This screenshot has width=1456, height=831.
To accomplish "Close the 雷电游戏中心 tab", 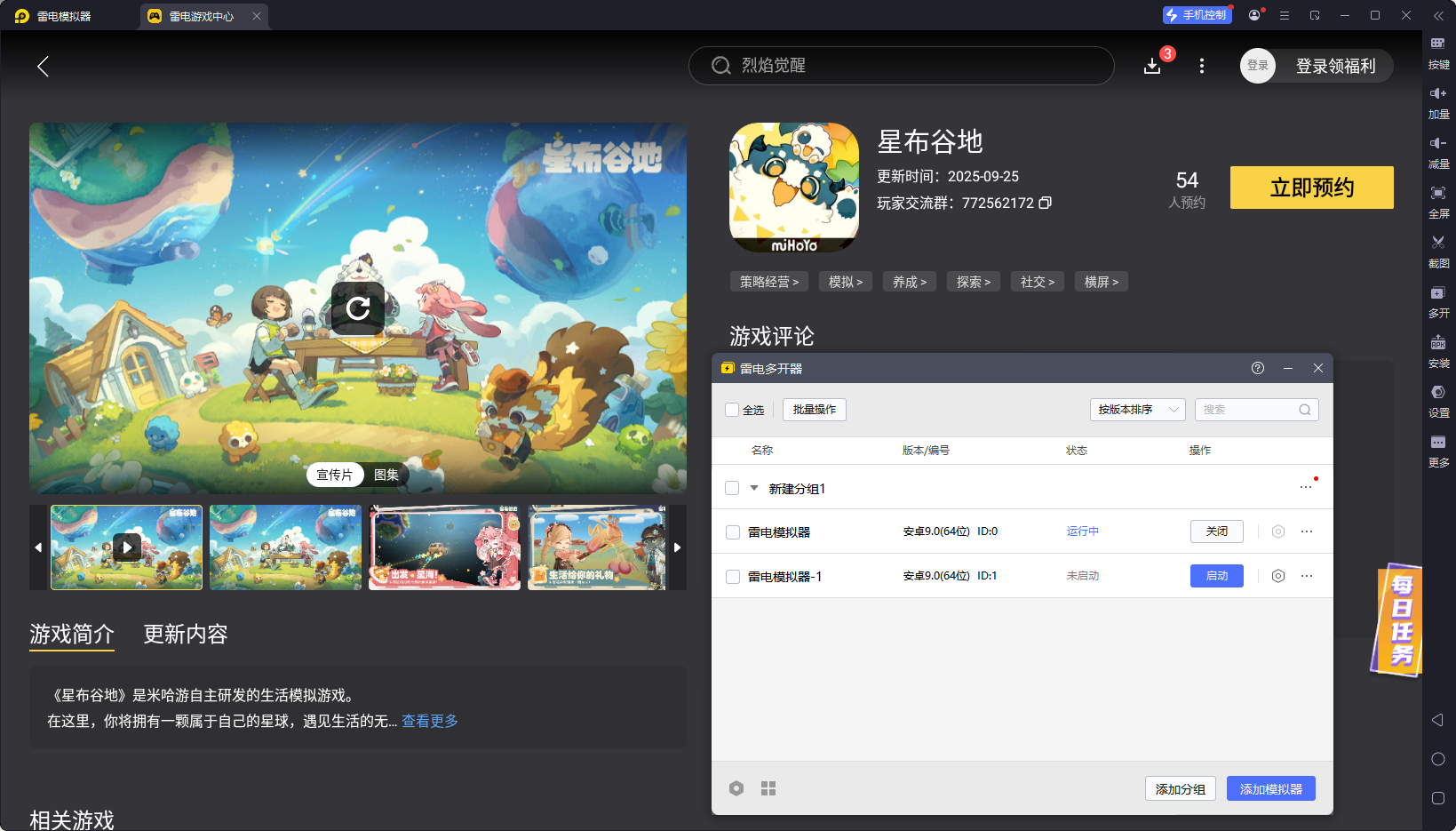I will (257, 16).
